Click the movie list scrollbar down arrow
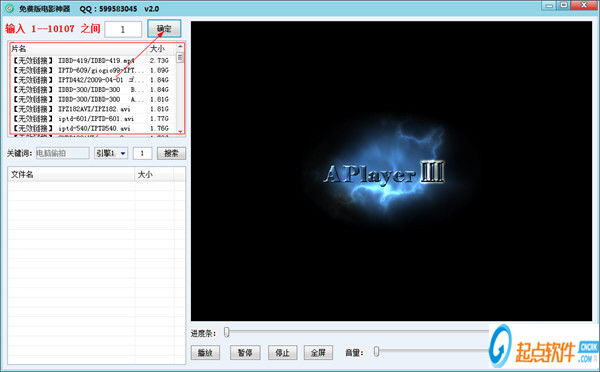 tap(180, 131)
